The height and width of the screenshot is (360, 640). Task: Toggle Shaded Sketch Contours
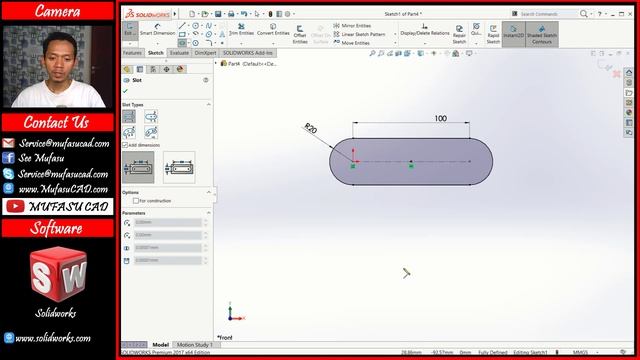pyautogui.click(x=542, y=34)
